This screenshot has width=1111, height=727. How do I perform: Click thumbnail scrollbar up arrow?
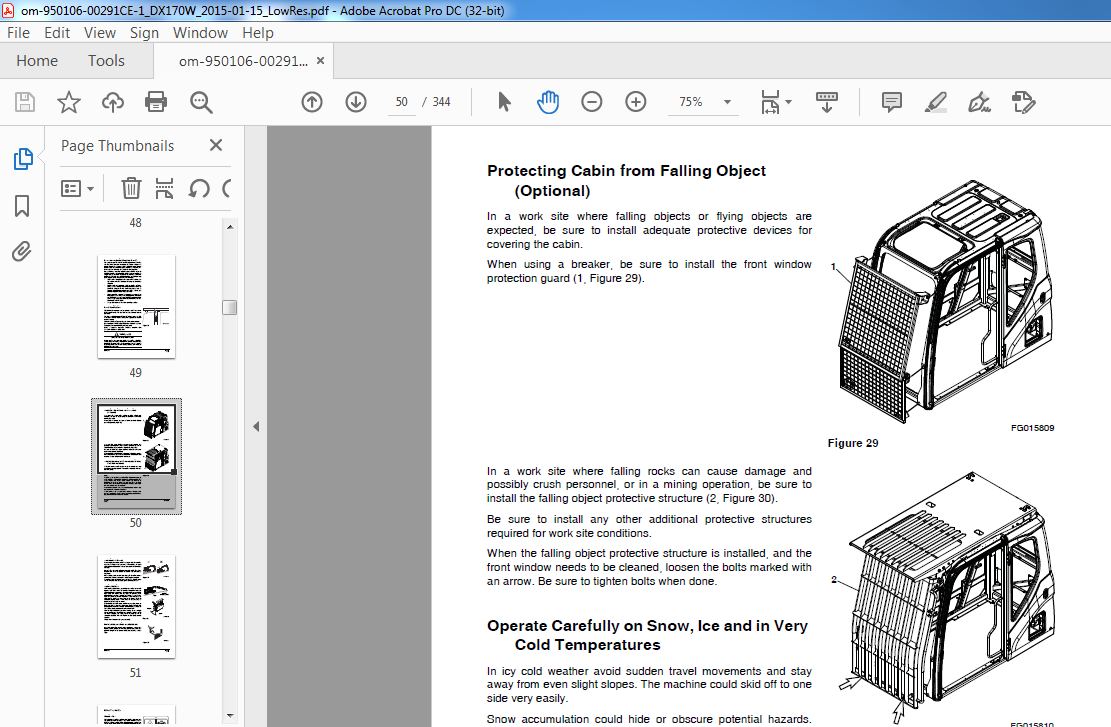coord(230,227)
